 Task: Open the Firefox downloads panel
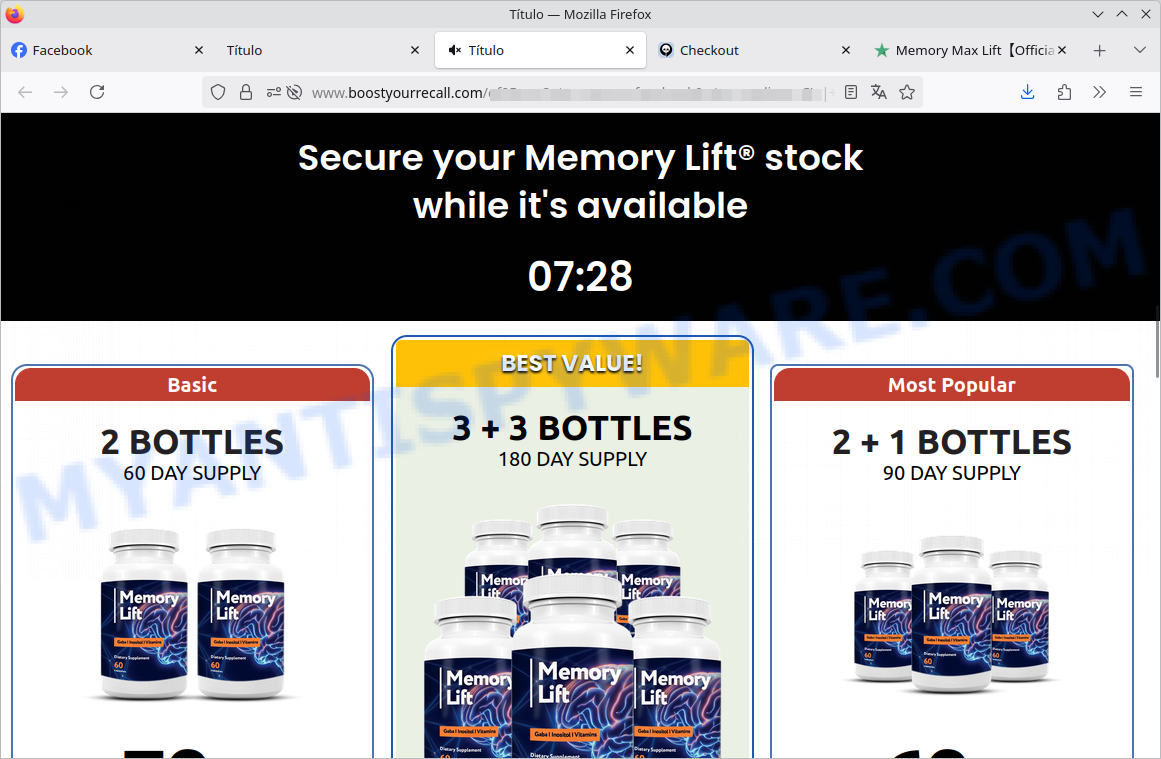pyautogui.click(x=1027, y=92)
